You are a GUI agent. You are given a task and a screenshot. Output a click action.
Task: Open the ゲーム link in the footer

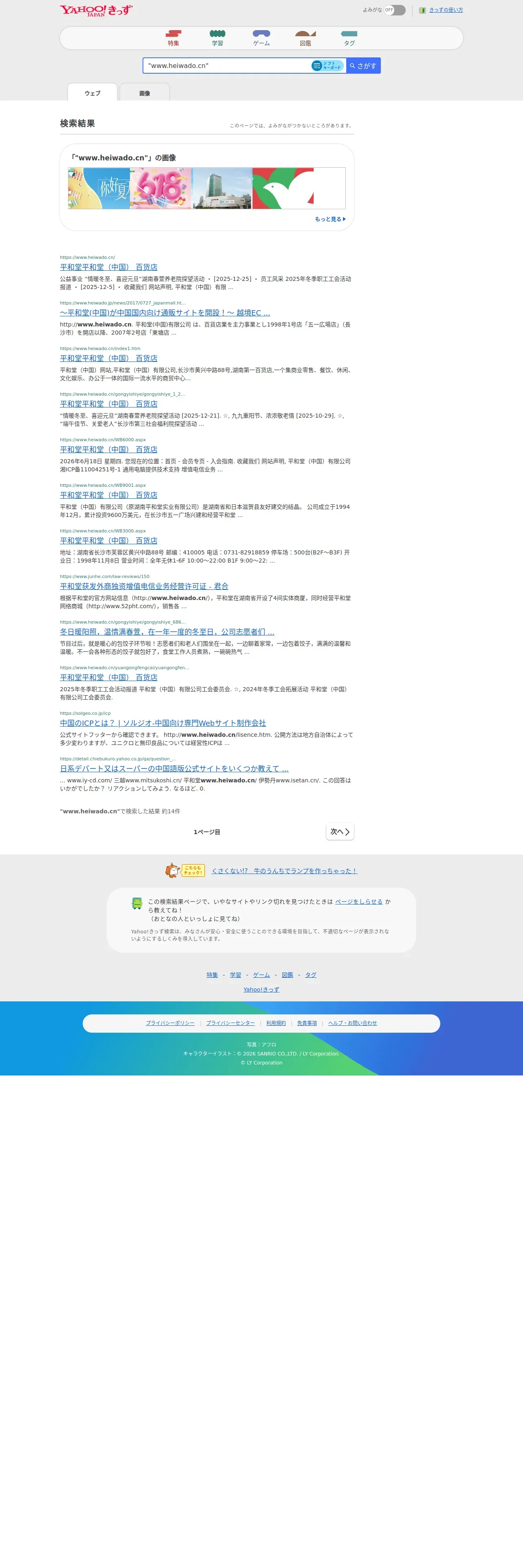(261, 975)
